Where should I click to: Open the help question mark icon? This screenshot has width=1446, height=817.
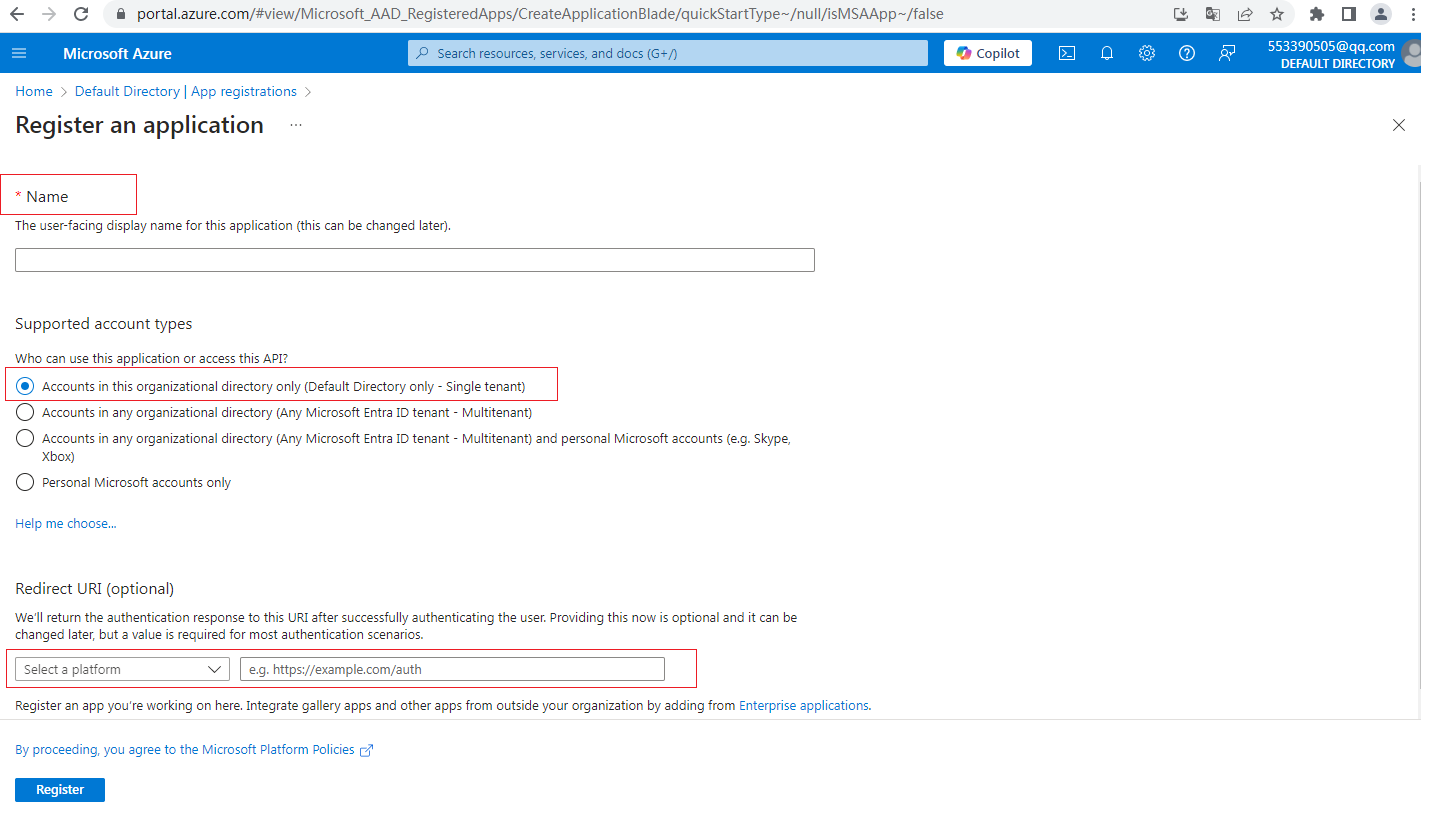pyautogui.click(x=1187, y=53)
